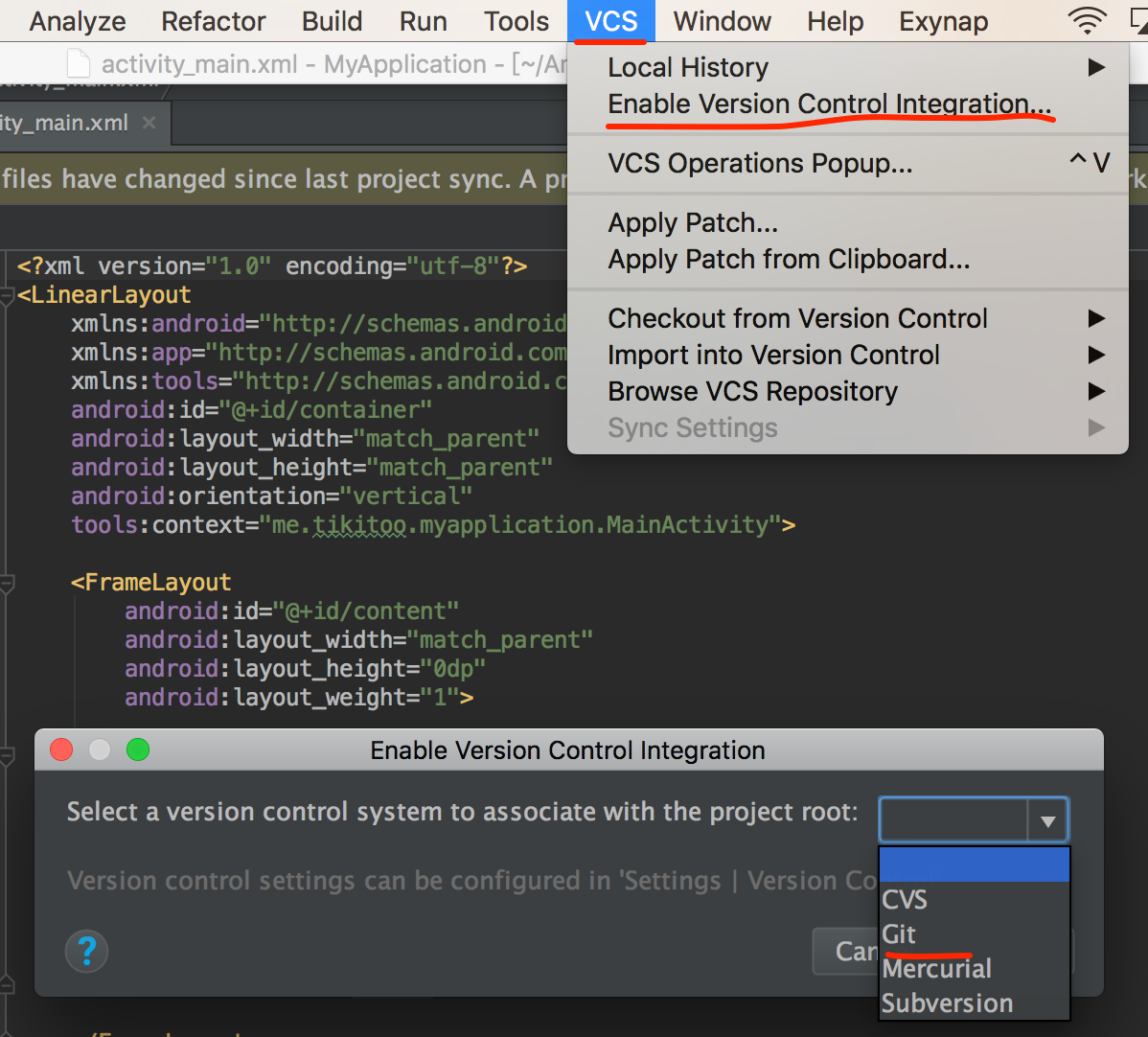Select Mercurial in the dropdown list

936,969
